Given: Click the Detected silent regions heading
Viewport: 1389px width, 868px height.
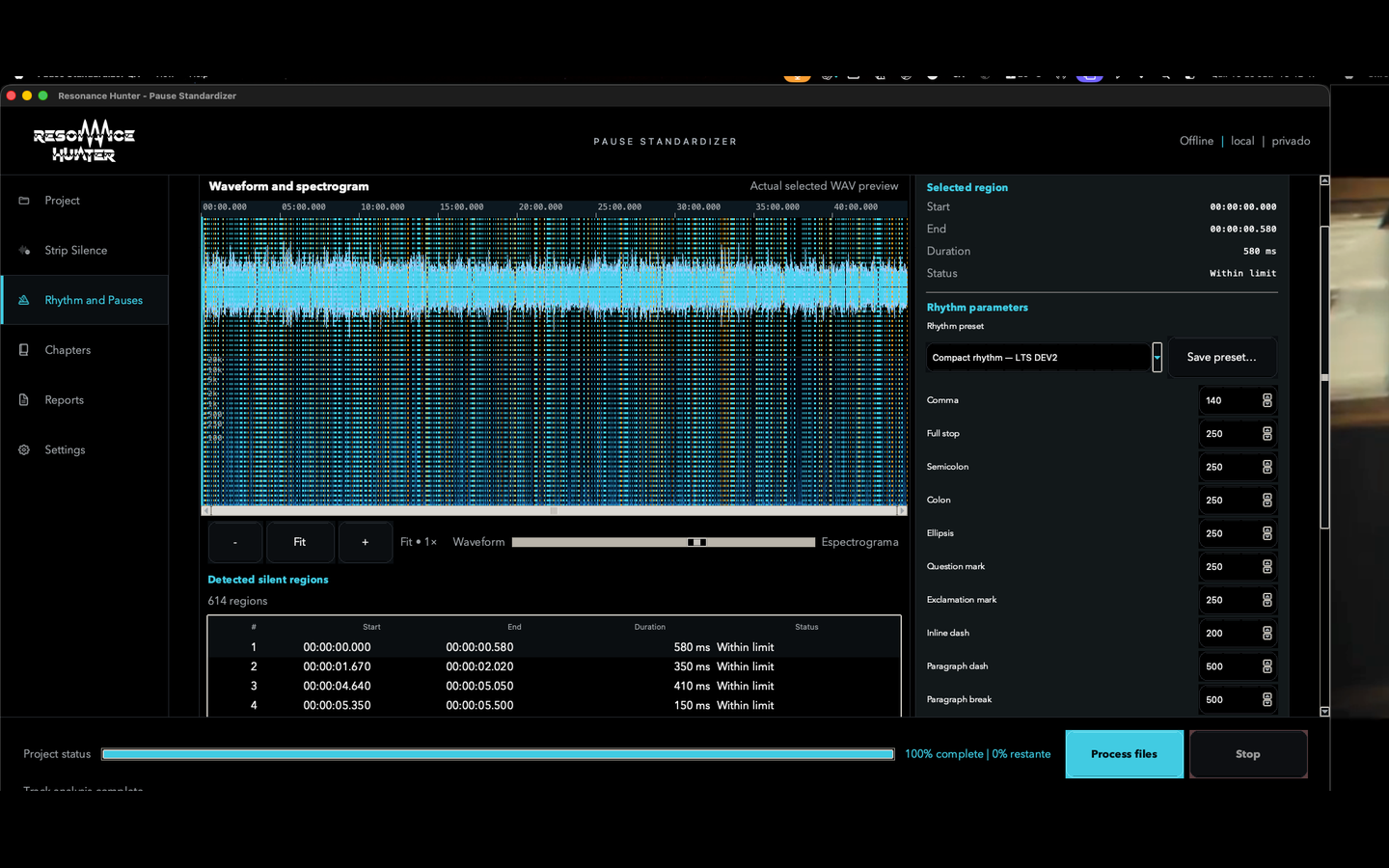Looking at the screenshot, I should click(x=268, y=580).
